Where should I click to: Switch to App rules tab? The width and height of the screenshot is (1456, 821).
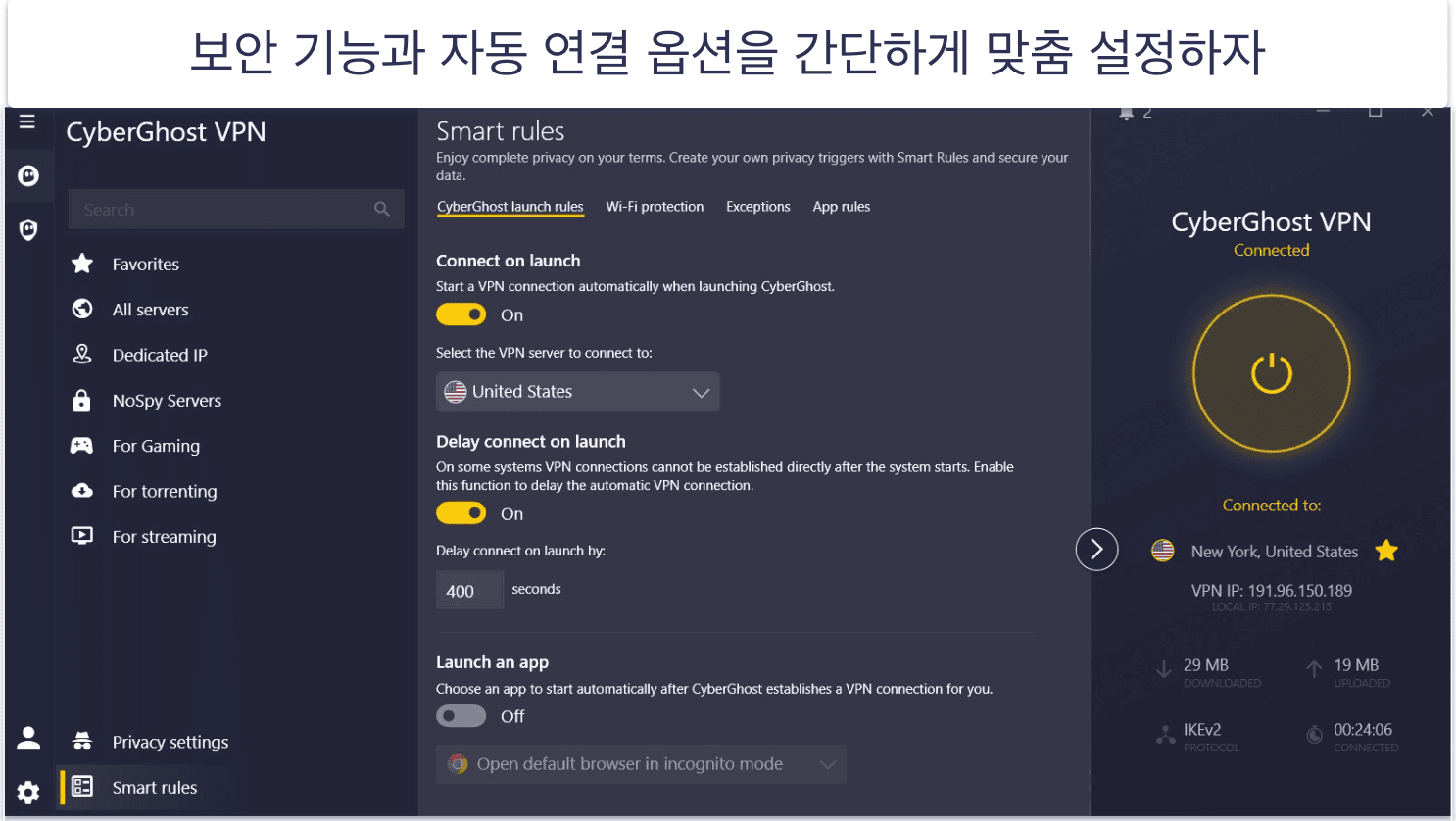coord(841,207)
